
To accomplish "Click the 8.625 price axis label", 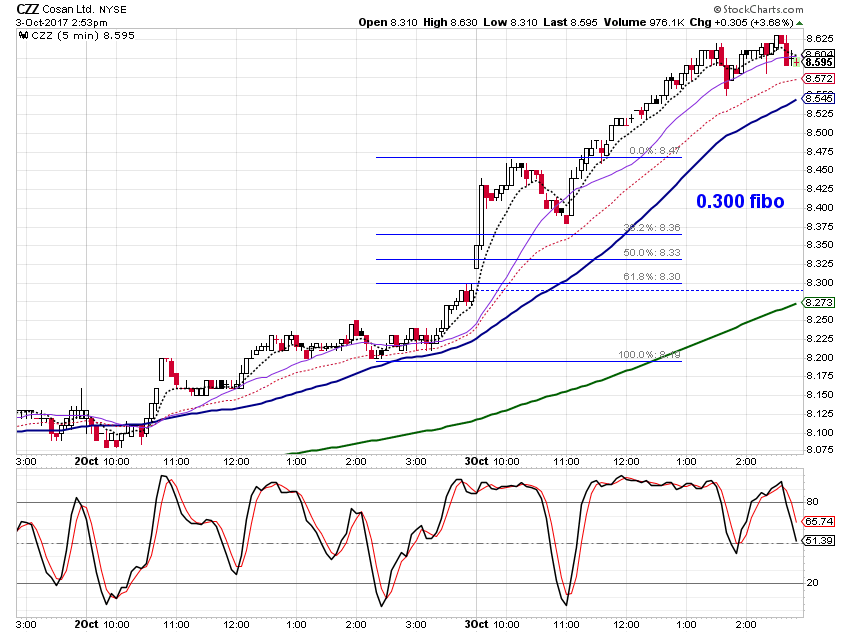I will 820,38.
